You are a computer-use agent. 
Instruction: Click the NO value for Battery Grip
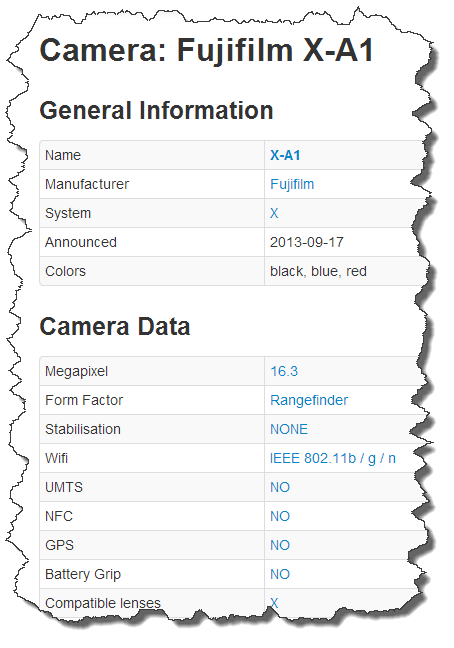[x=280, y=574]
